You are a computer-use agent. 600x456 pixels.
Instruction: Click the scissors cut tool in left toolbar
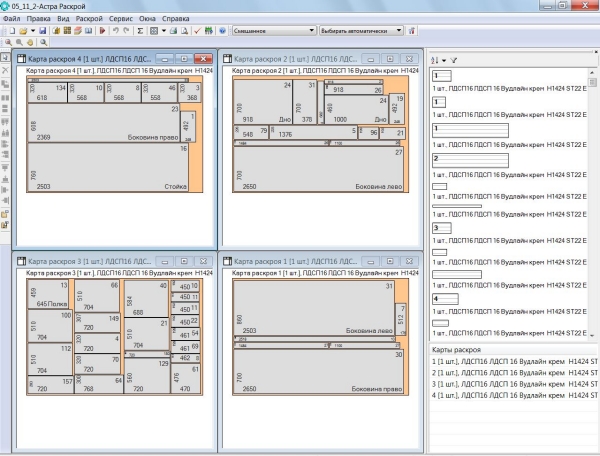click(x=5, y=70)
